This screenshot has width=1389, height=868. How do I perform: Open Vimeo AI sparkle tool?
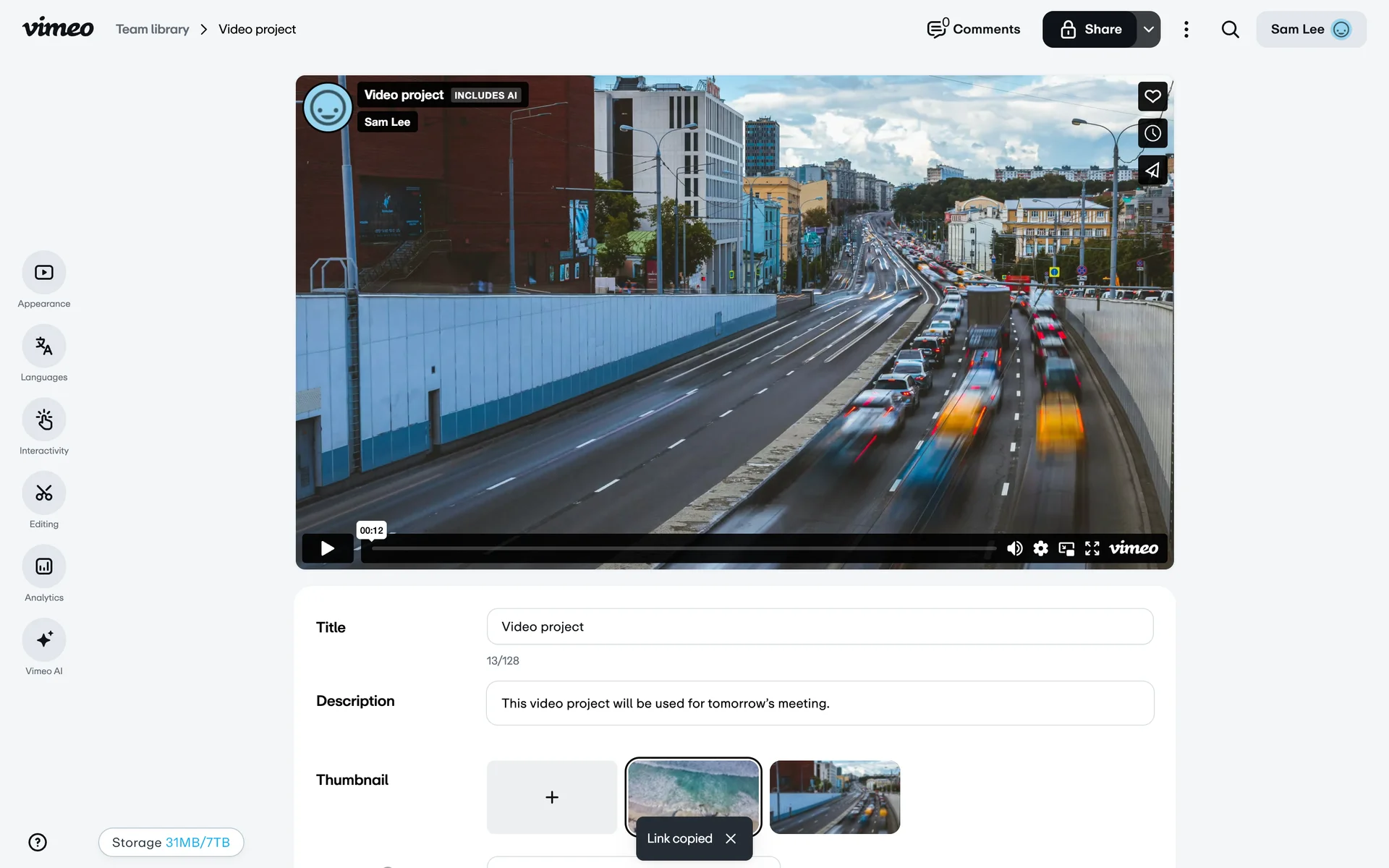(x=44, y=640)
